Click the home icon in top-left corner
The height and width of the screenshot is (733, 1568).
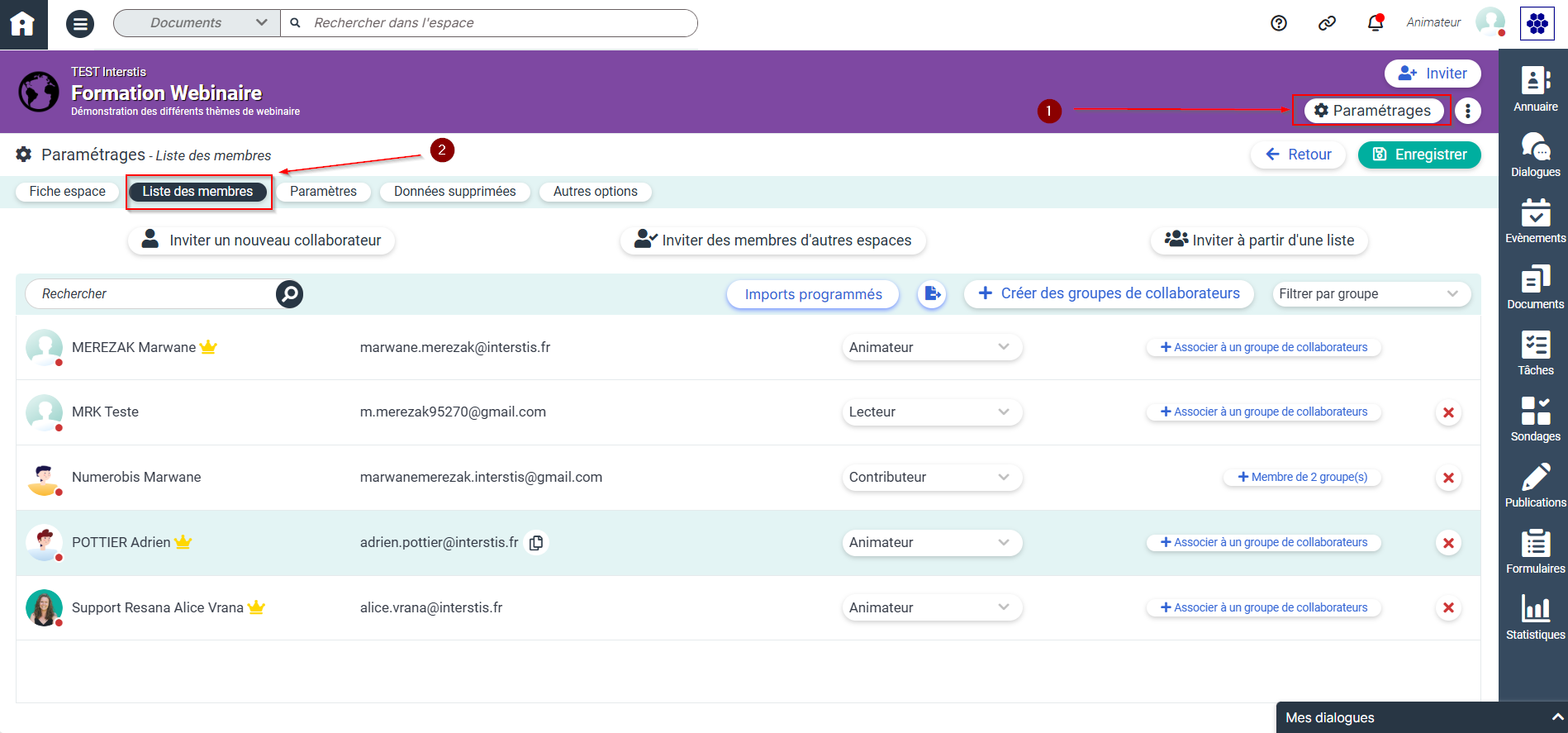click(x=22, y=24)
